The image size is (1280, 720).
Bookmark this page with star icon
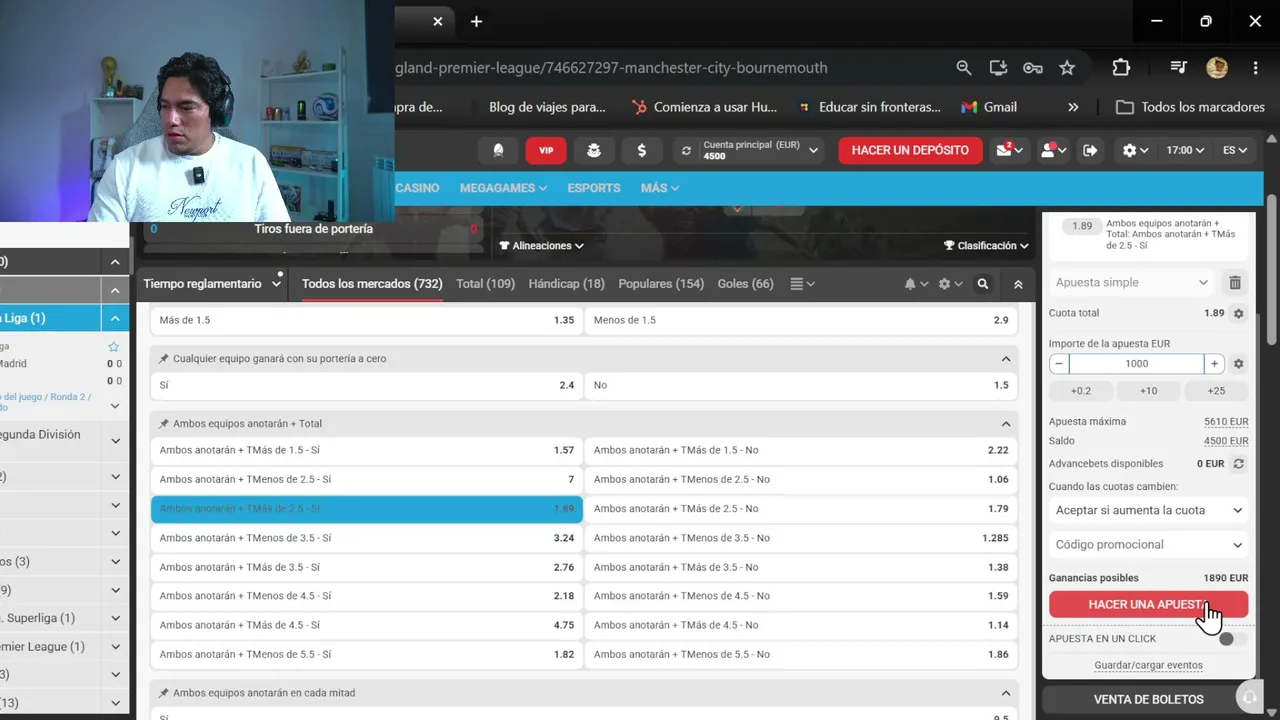(x=1067, y=68)
